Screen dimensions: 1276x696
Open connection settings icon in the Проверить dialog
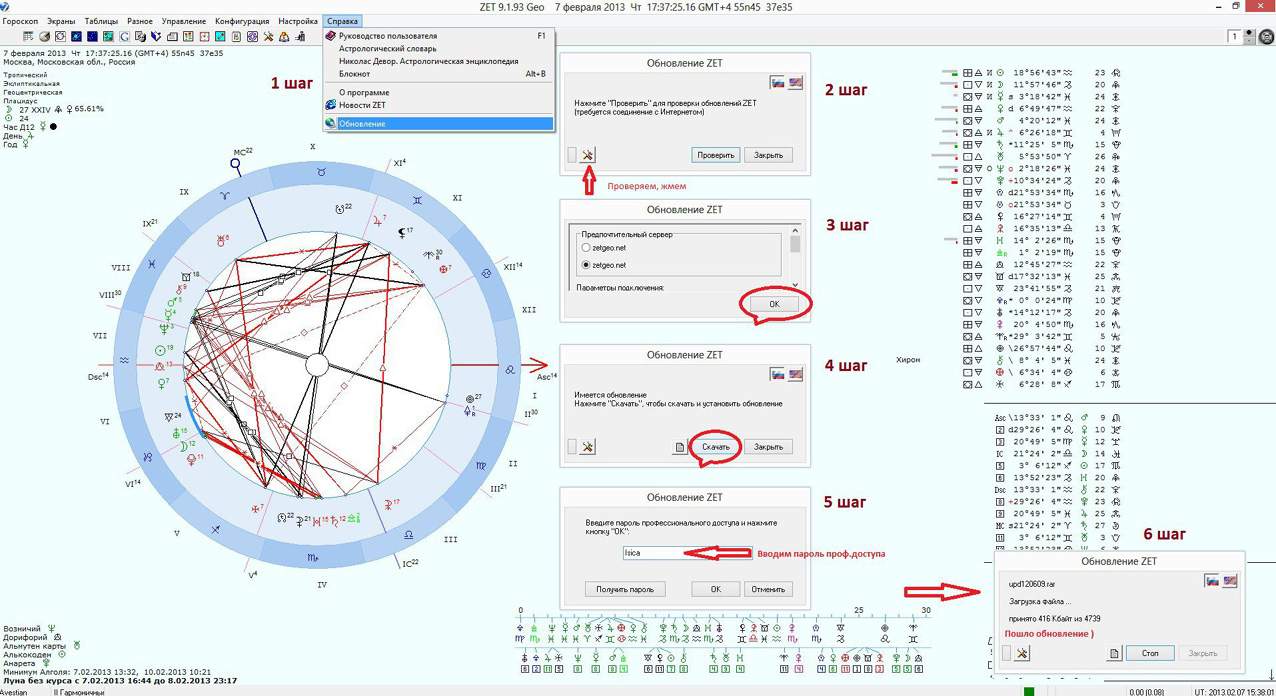(588, 155)
